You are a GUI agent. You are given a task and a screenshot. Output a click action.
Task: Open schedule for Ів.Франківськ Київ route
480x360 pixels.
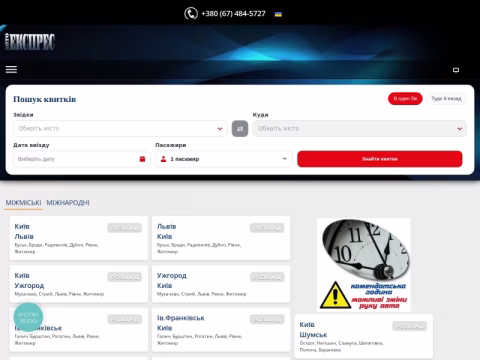tap(267, 319)
